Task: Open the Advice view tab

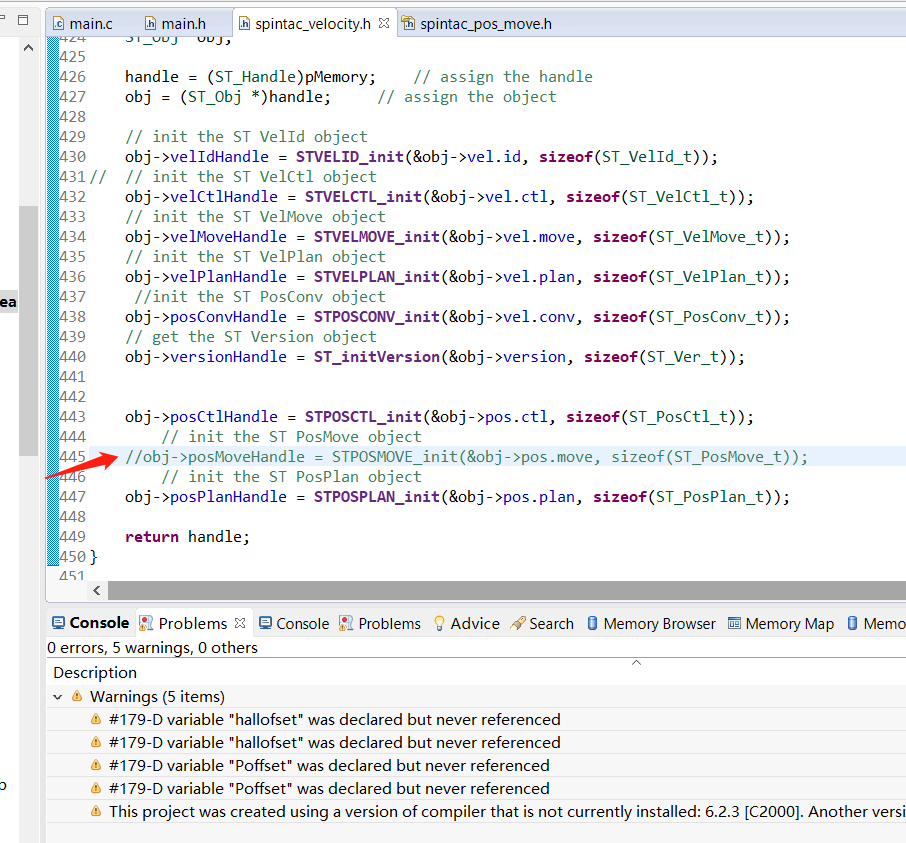Action: (466, 623)
